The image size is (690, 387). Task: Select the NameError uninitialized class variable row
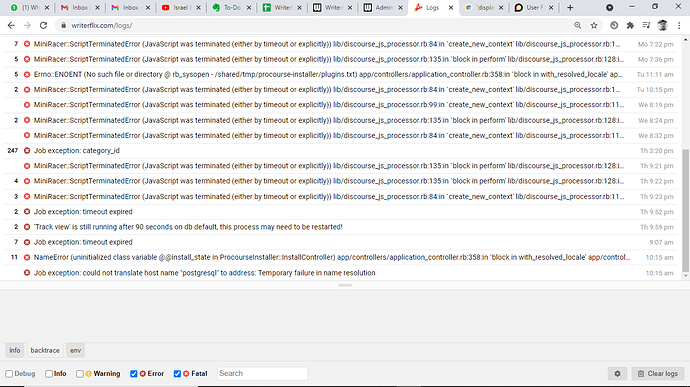(x=340, y=257)
